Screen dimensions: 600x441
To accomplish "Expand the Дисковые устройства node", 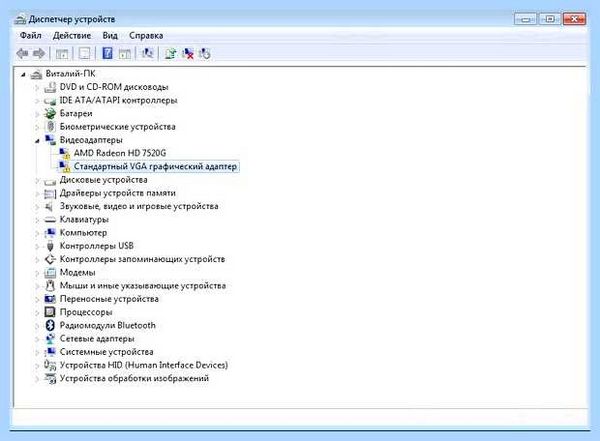I will tap(37, 180).
